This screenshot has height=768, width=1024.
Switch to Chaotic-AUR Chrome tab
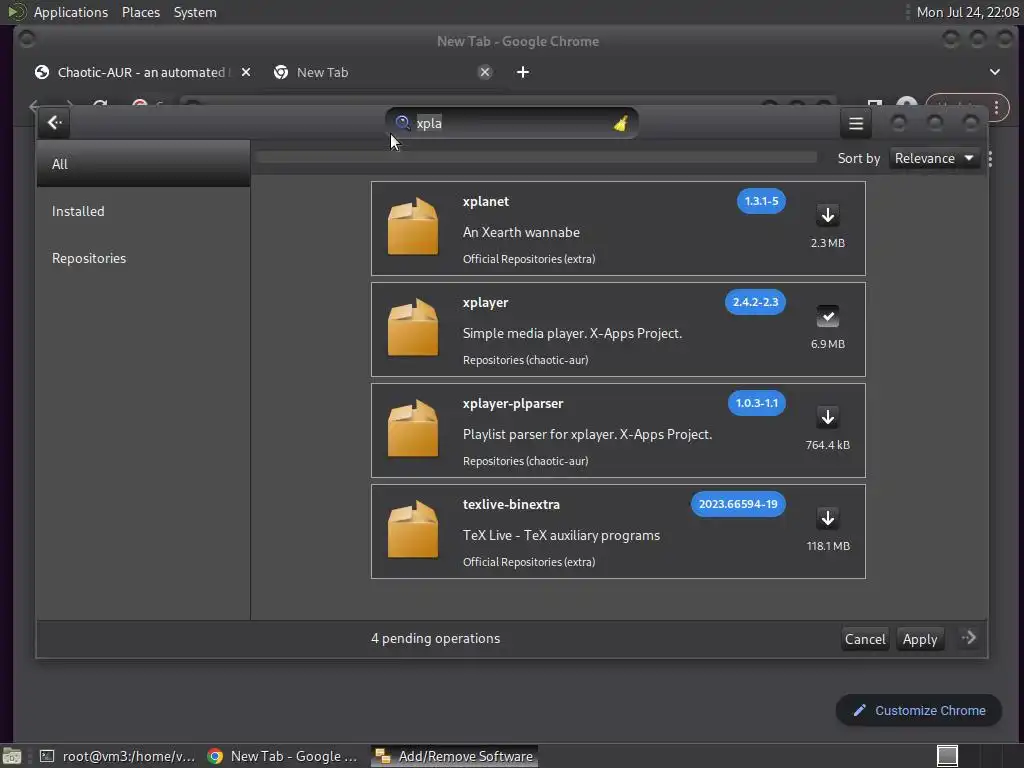[141, 72]
